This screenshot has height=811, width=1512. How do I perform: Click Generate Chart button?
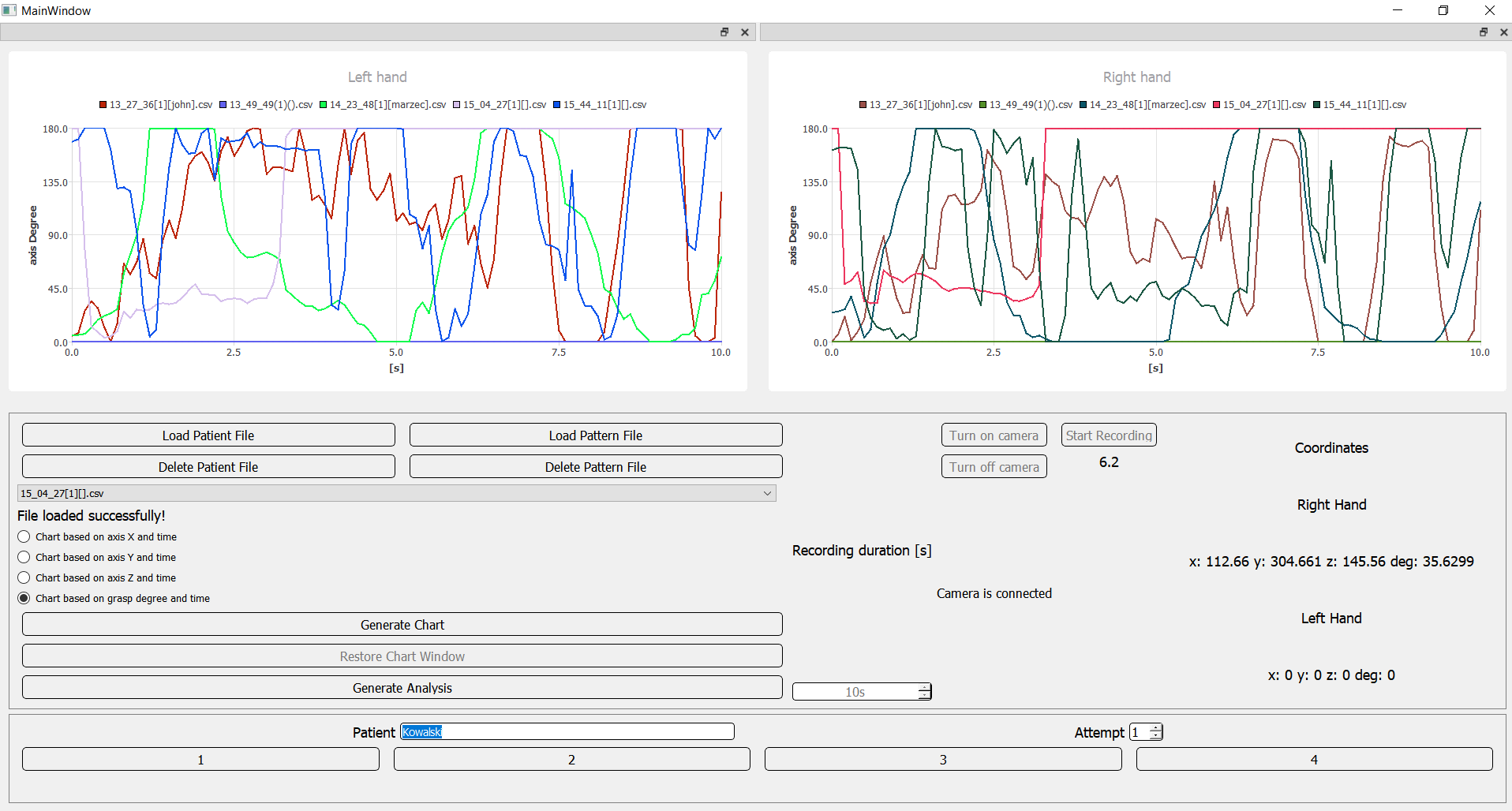[402, 625]
